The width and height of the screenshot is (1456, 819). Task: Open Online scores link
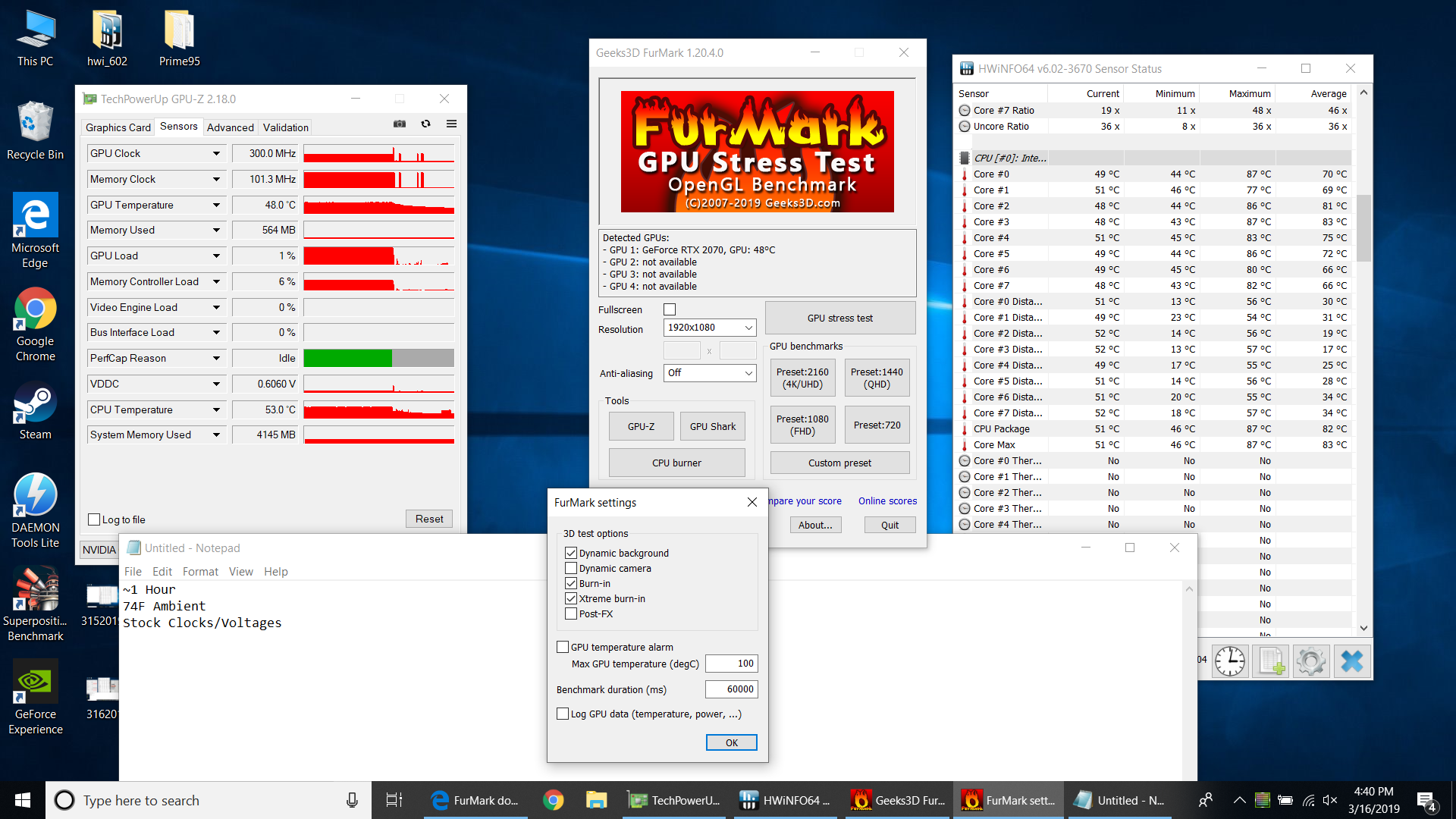tap(887, 501)
